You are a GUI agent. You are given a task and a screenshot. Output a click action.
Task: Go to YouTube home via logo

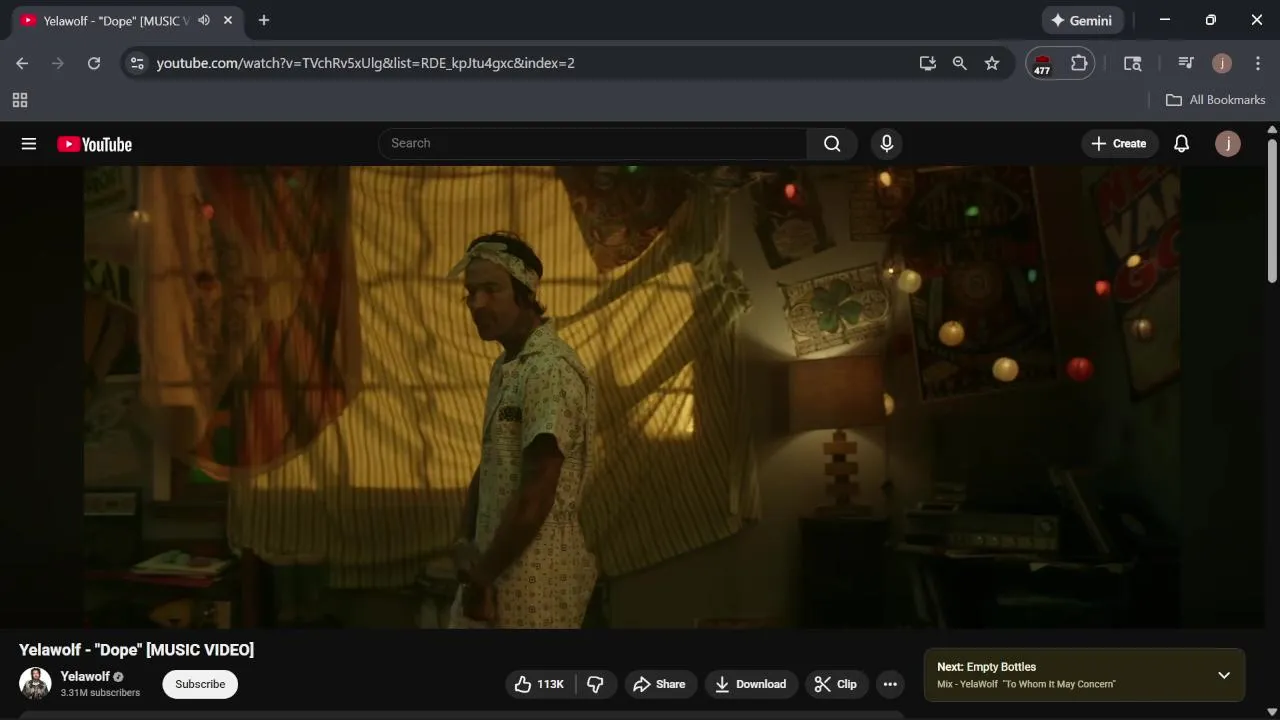(x=95, y=144)
